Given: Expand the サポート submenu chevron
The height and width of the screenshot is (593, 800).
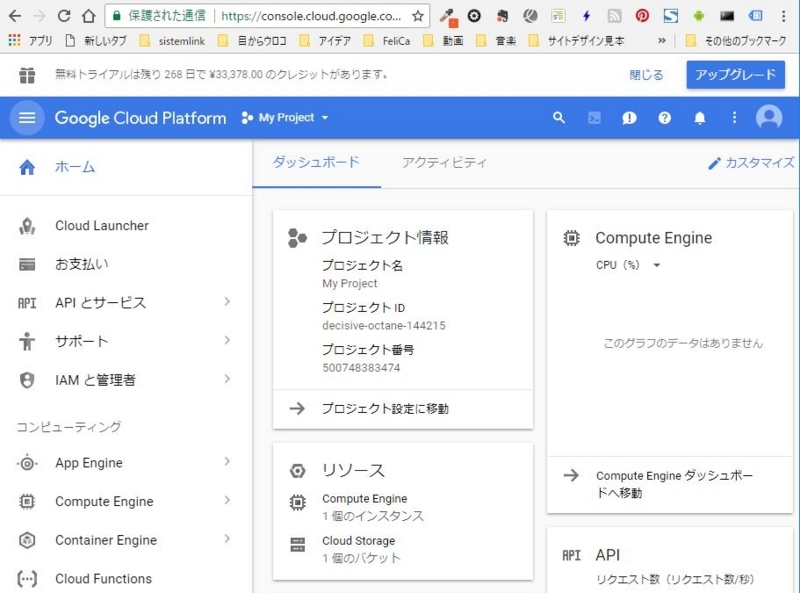Looking at the screenshot, I should (227, 340).
